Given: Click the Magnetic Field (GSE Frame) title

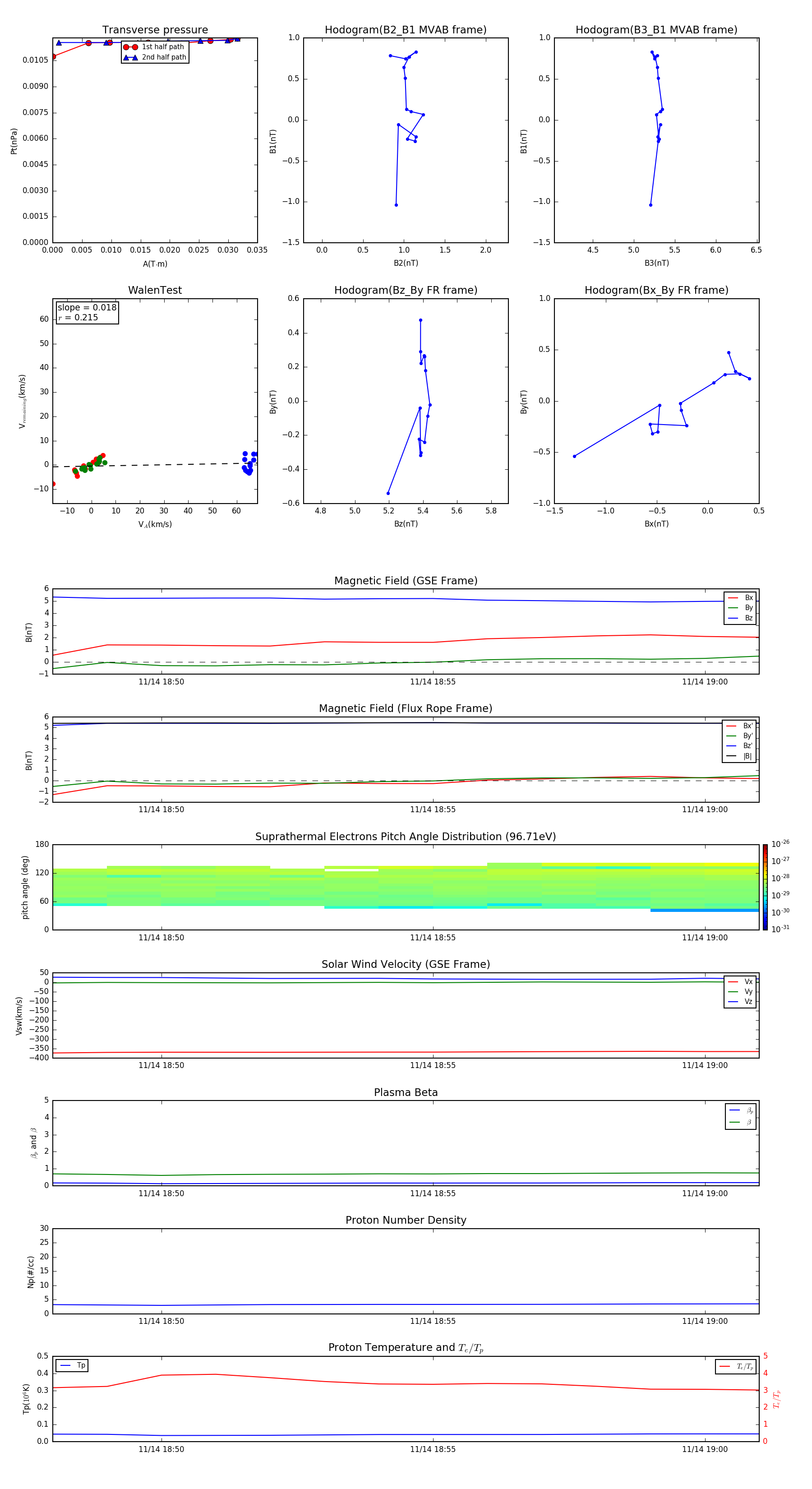Looking at the screenshot, I should click(405, 581).
